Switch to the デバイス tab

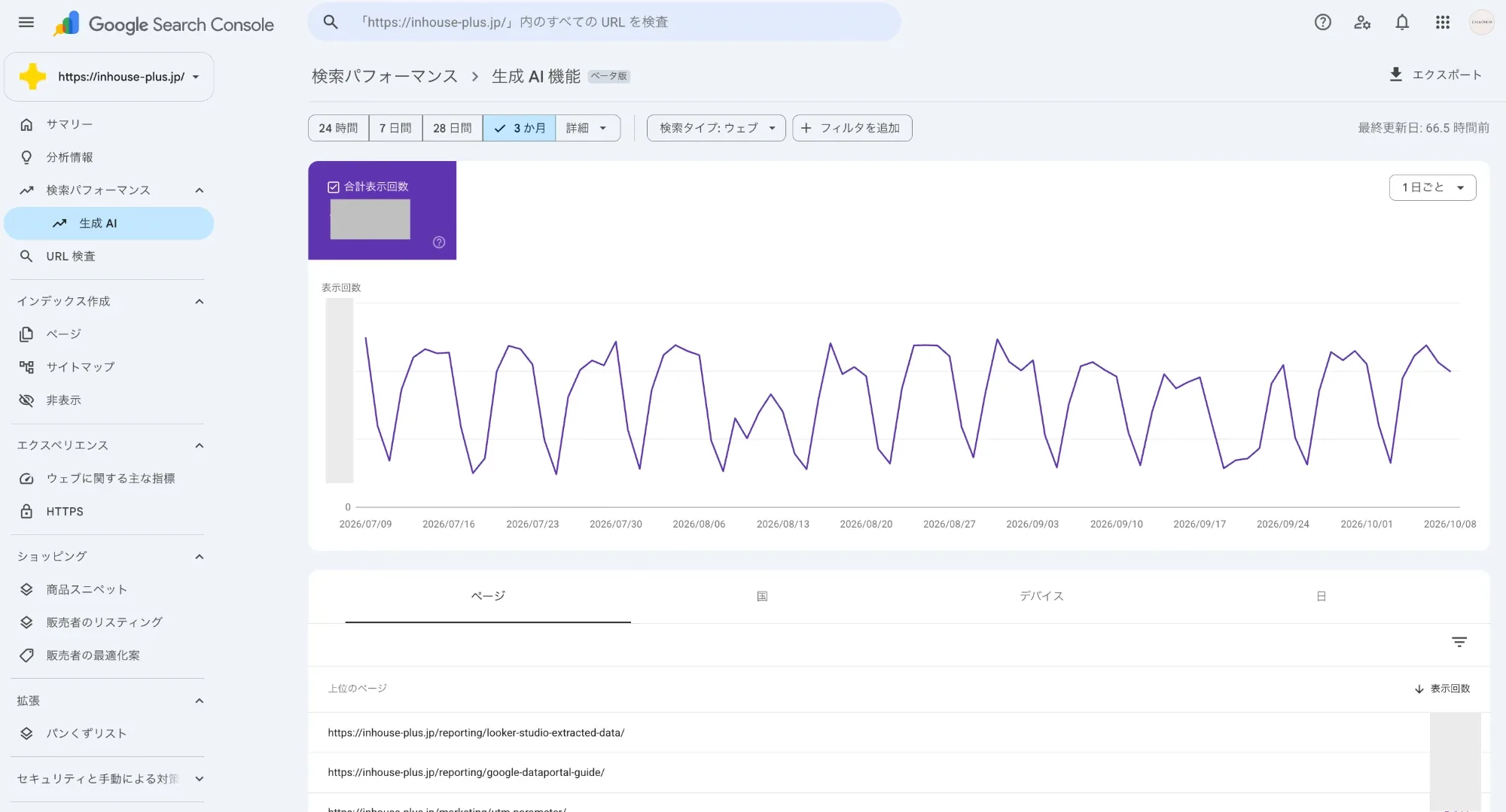pos(1041,596)
